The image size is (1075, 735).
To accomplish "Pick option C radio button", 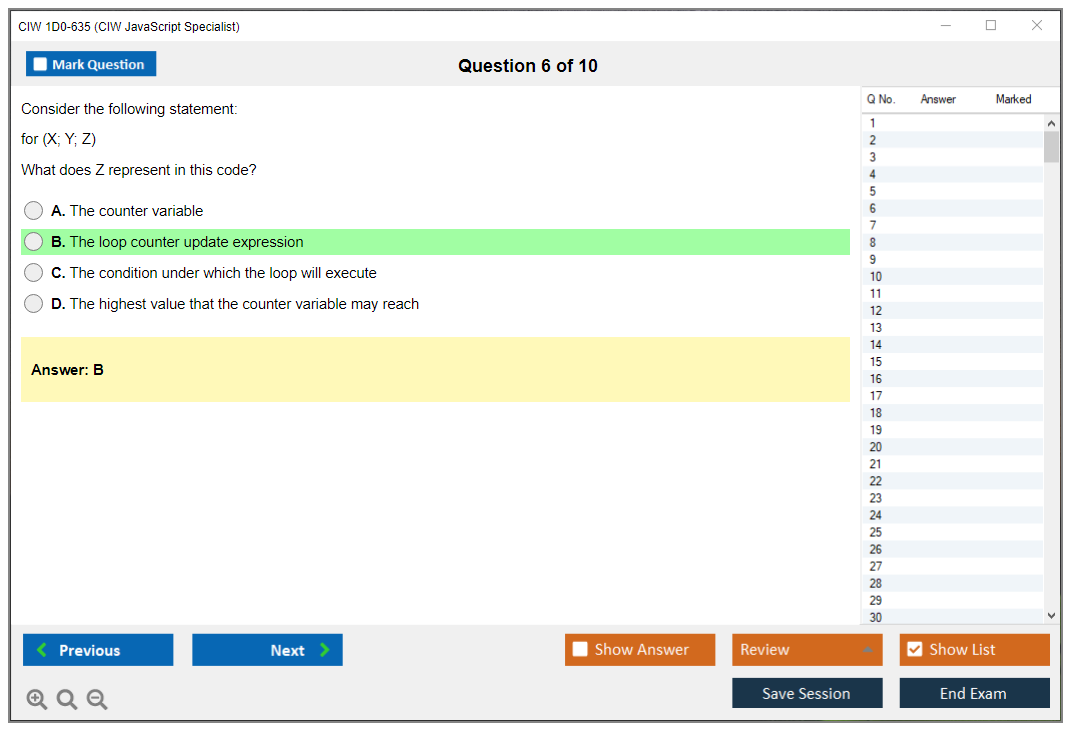I will (34, 273).
